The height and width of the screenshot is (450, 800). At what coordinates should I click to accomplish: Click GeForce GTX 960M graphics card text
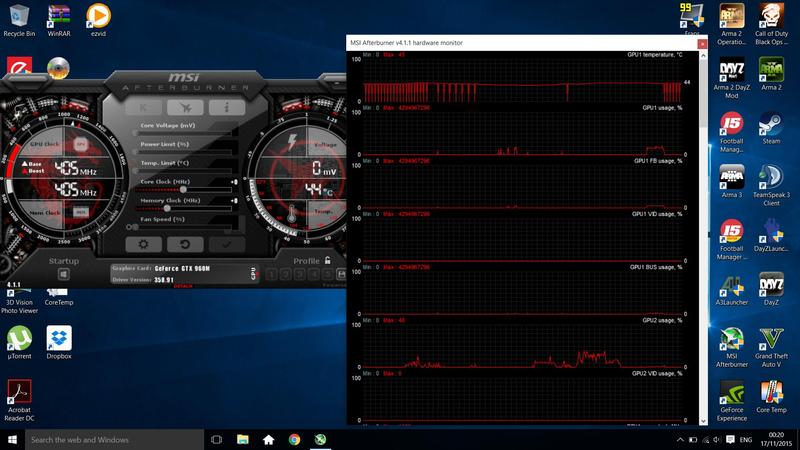(182, 268)
